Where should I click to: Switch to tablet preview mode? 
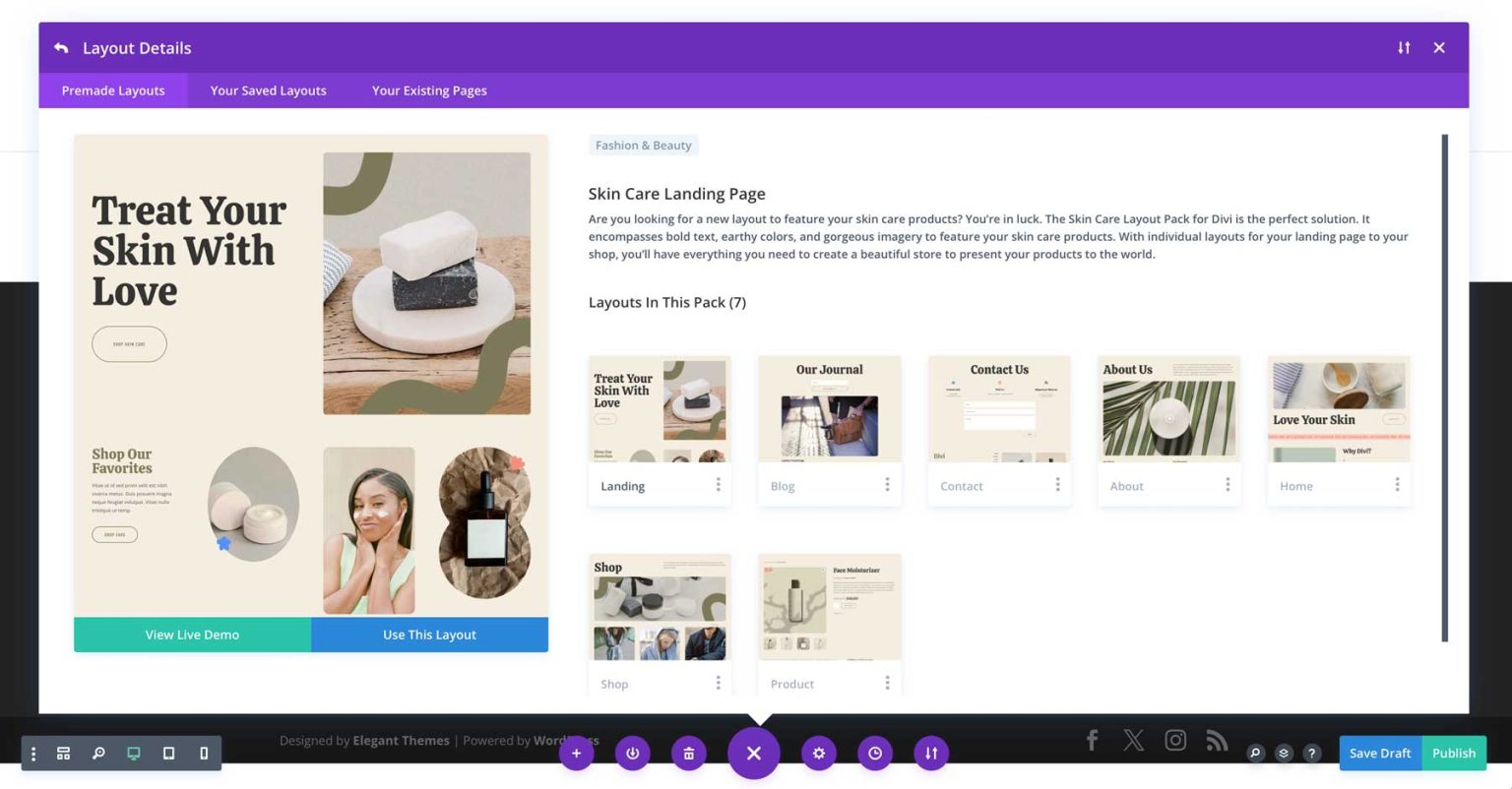tap(168, 753)
